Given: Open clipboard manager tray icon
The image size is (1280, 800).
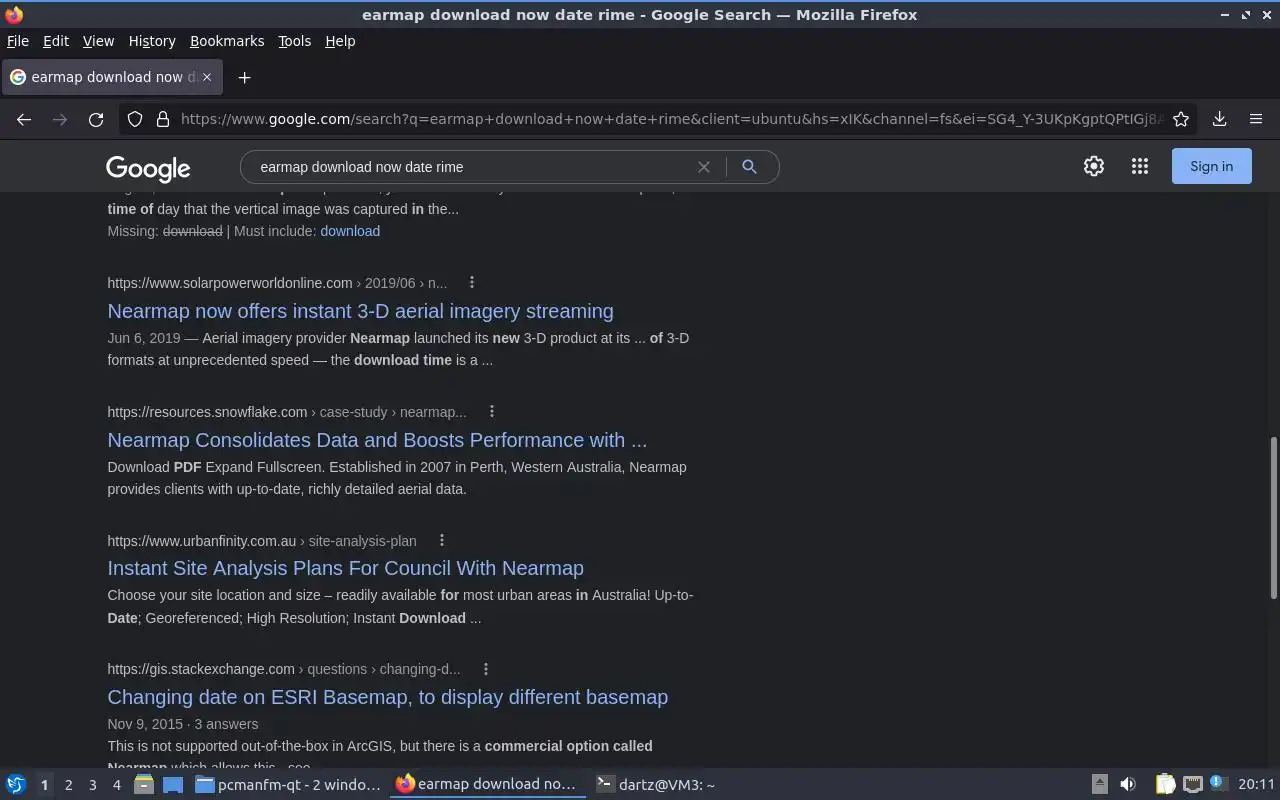Looking at the screenshot, I should [1165, 785].
